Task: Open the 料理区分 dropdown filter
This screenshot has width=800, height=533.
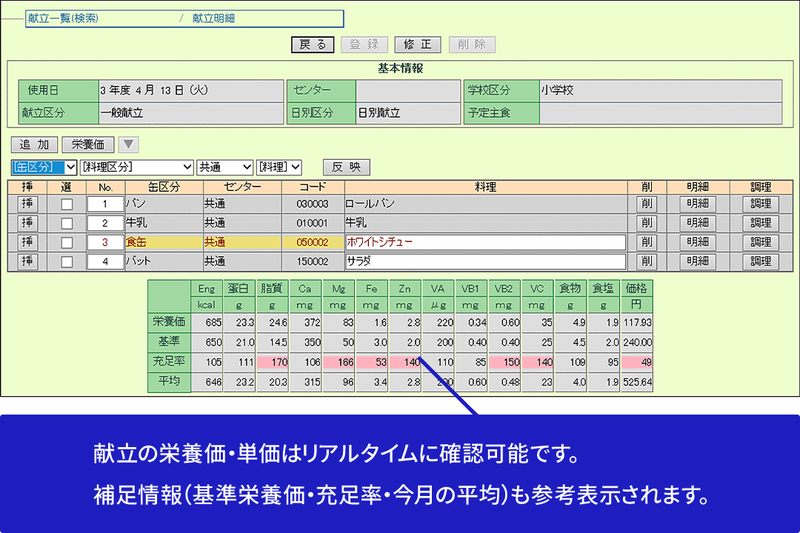Action: point(137,167)
